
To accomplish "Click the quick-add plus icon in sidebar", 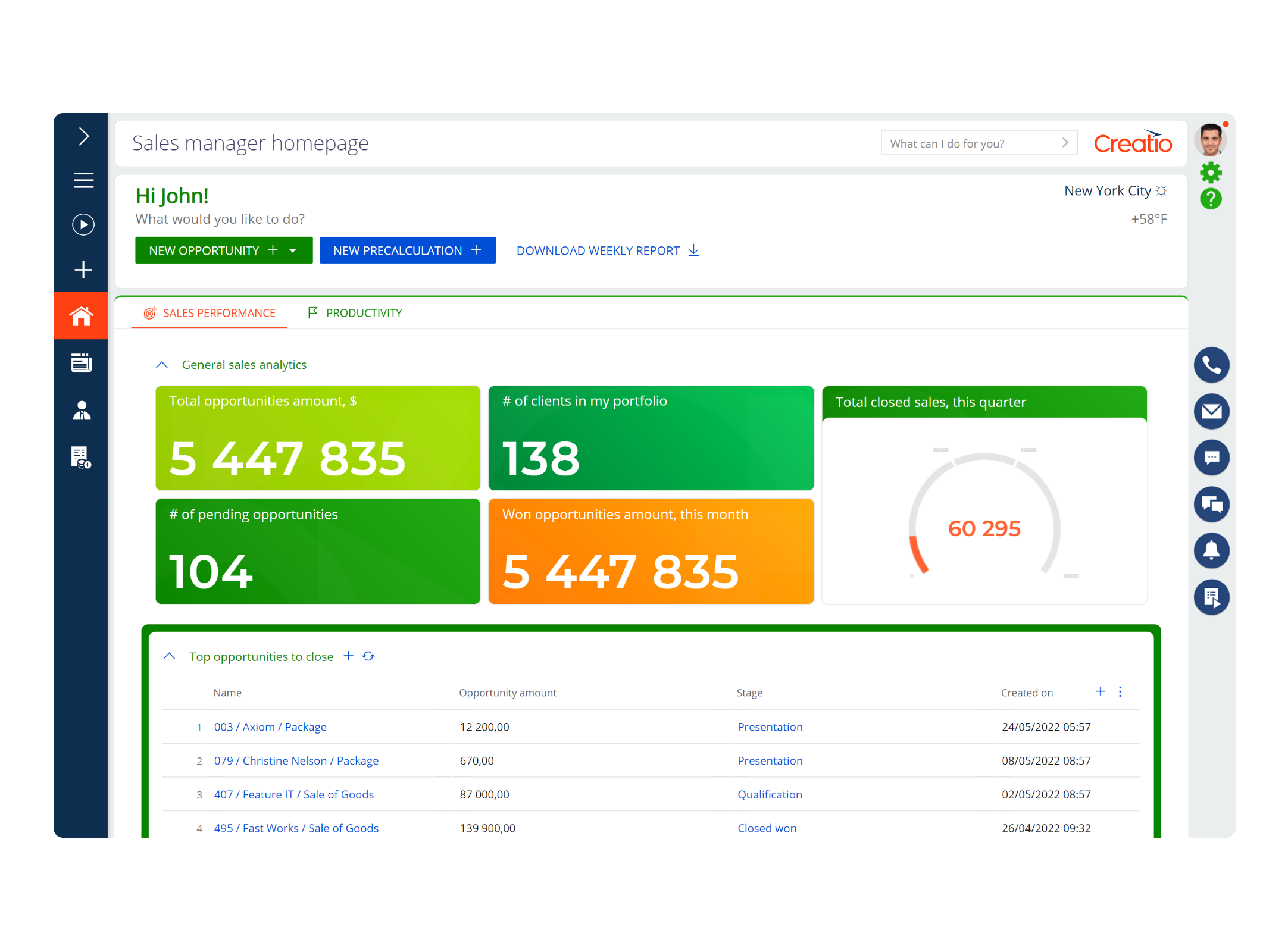I will tap(82, 270).
